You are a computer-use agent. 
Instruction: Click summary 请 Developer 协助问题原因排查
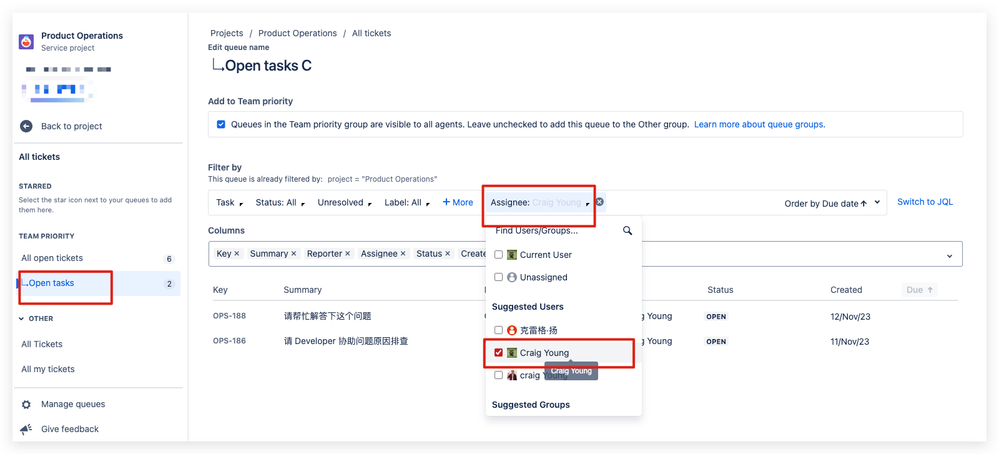click(x=346, y=341)
